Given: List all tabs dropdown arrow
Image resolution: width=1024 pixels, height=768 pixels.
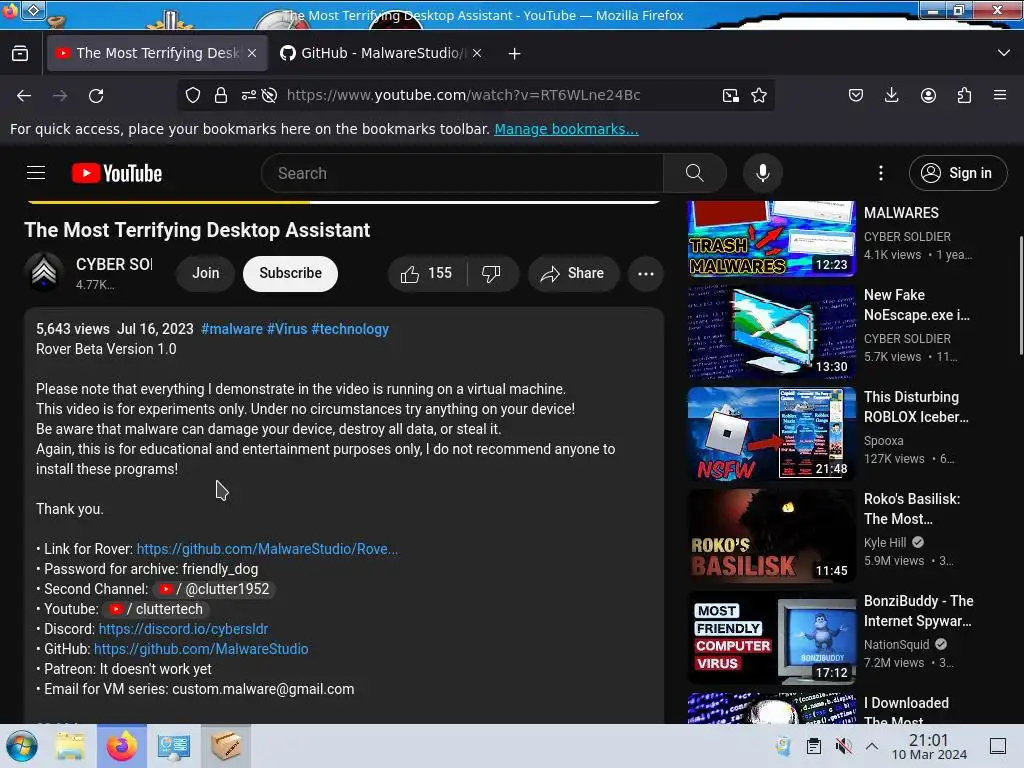Looking at the screenshot, I should pos(1004,53).
